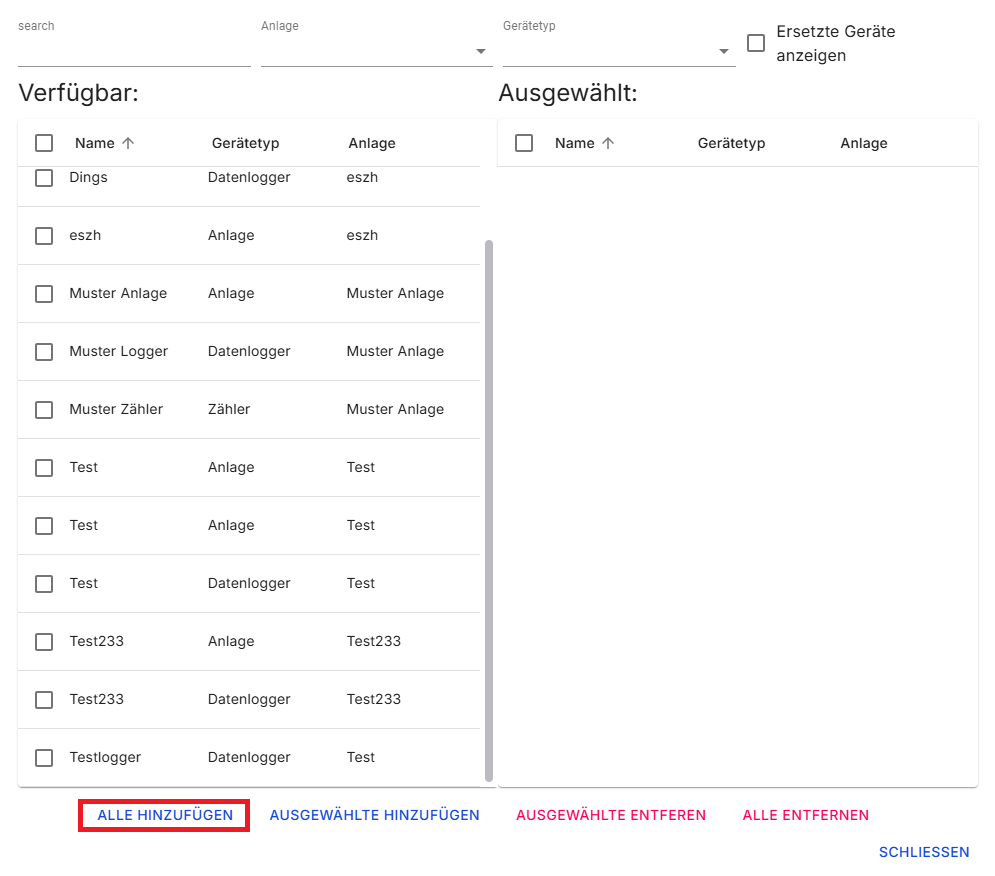Tick the select-all checkbox in the Verfügbar header
995x876 pixels.
click(44, 143)
